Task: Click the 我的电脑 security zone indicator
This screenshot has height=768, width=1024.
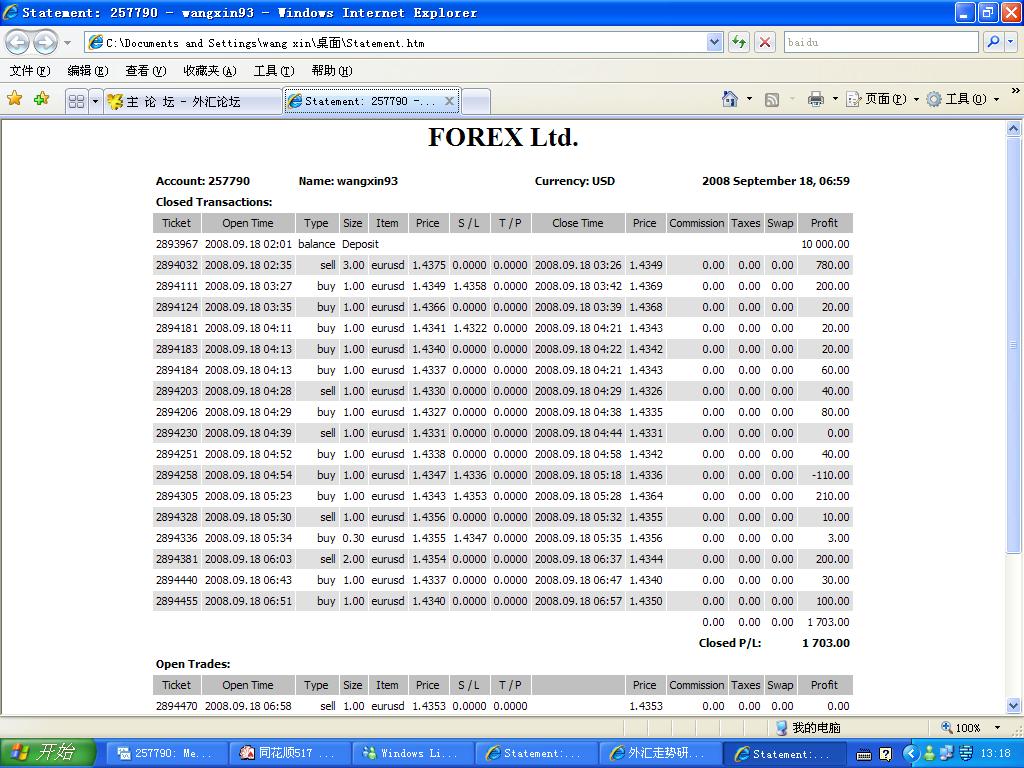Action: pos(807,727)
